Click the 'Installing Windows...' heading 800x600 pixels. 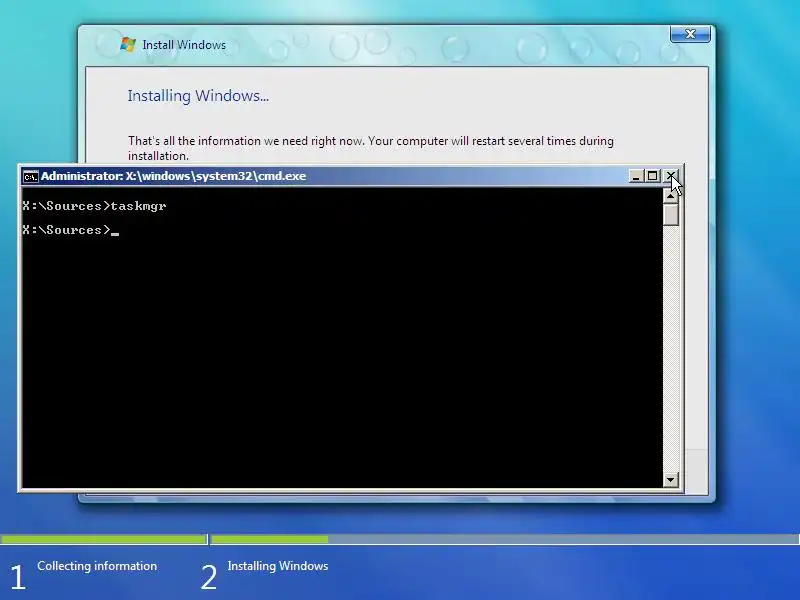(x=198, y=96)
